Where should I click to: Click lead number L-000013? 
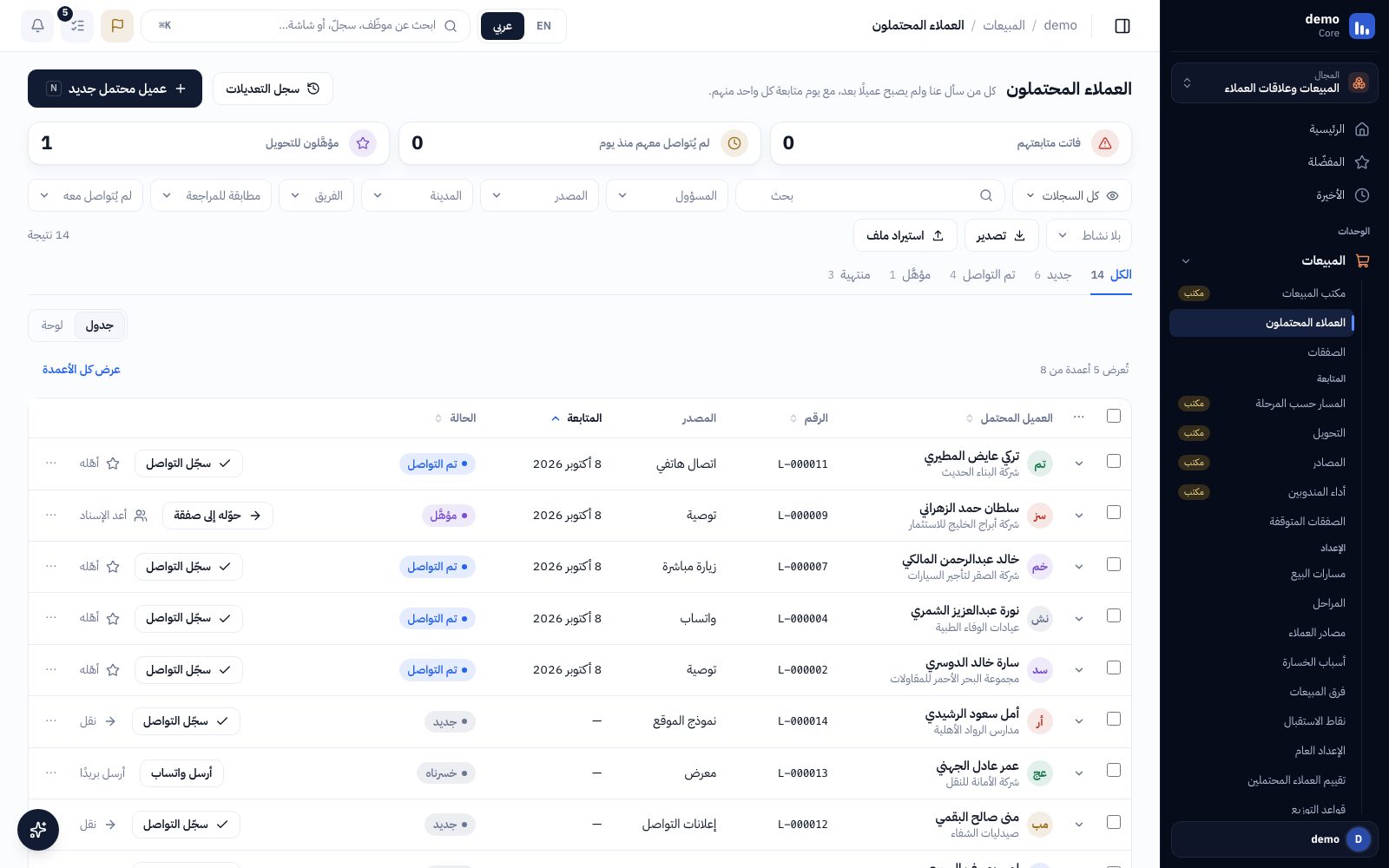(x=803, y=773)
